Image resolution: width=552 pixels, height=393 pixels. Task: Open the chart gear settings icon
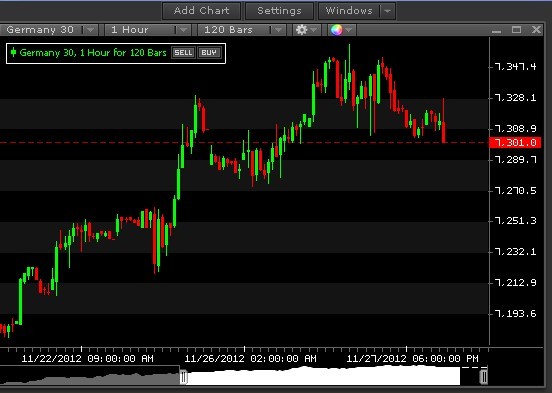pyautogui.click(x=301, y=30)
